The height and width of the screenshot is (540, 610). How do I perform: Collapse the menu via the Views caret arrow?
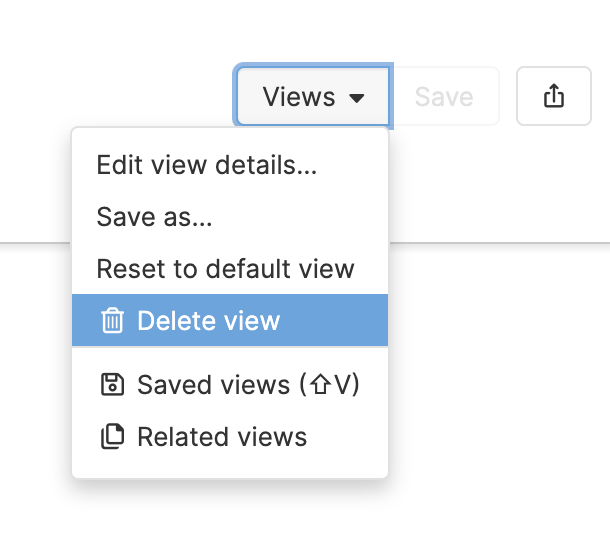tap(357, 98)
